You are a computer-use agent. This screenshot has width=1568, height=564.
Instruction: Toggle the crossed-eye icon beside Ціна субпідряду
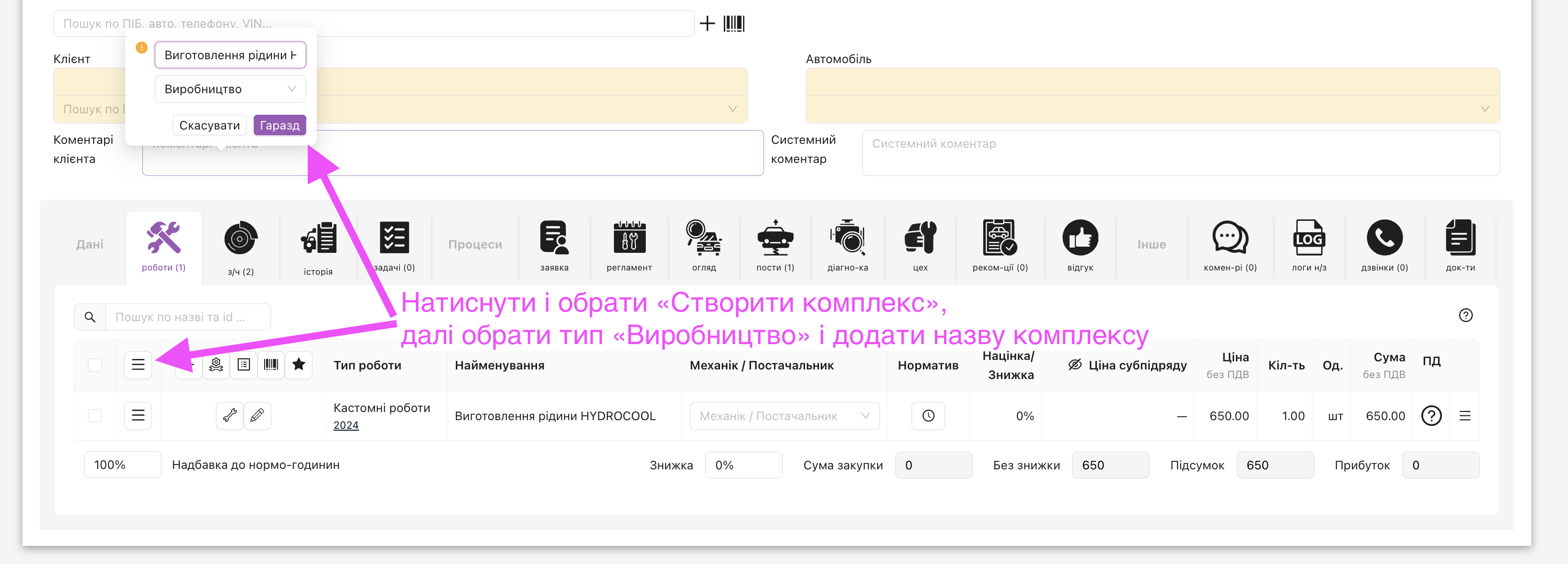(x=1075, y=365)
